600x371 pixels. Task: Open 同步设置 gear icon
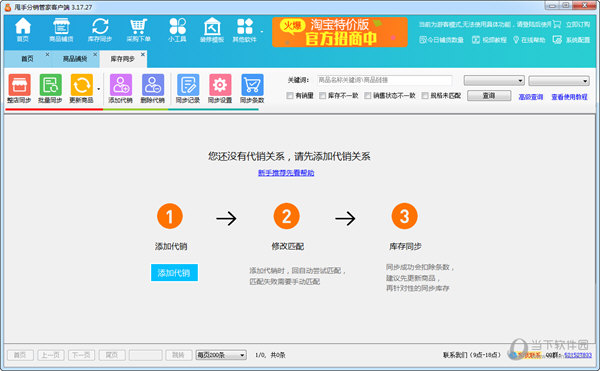220,88
